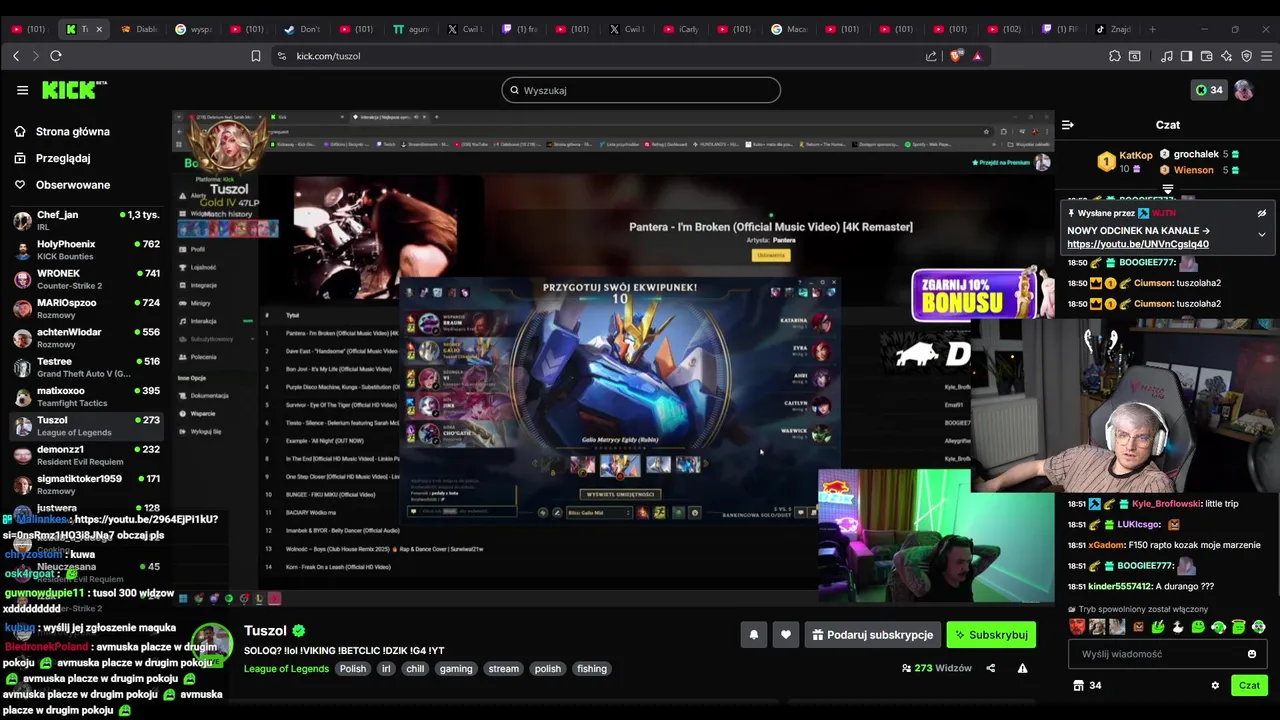
Task: Share the stream via share icon
Action: [x=991, y=668]
